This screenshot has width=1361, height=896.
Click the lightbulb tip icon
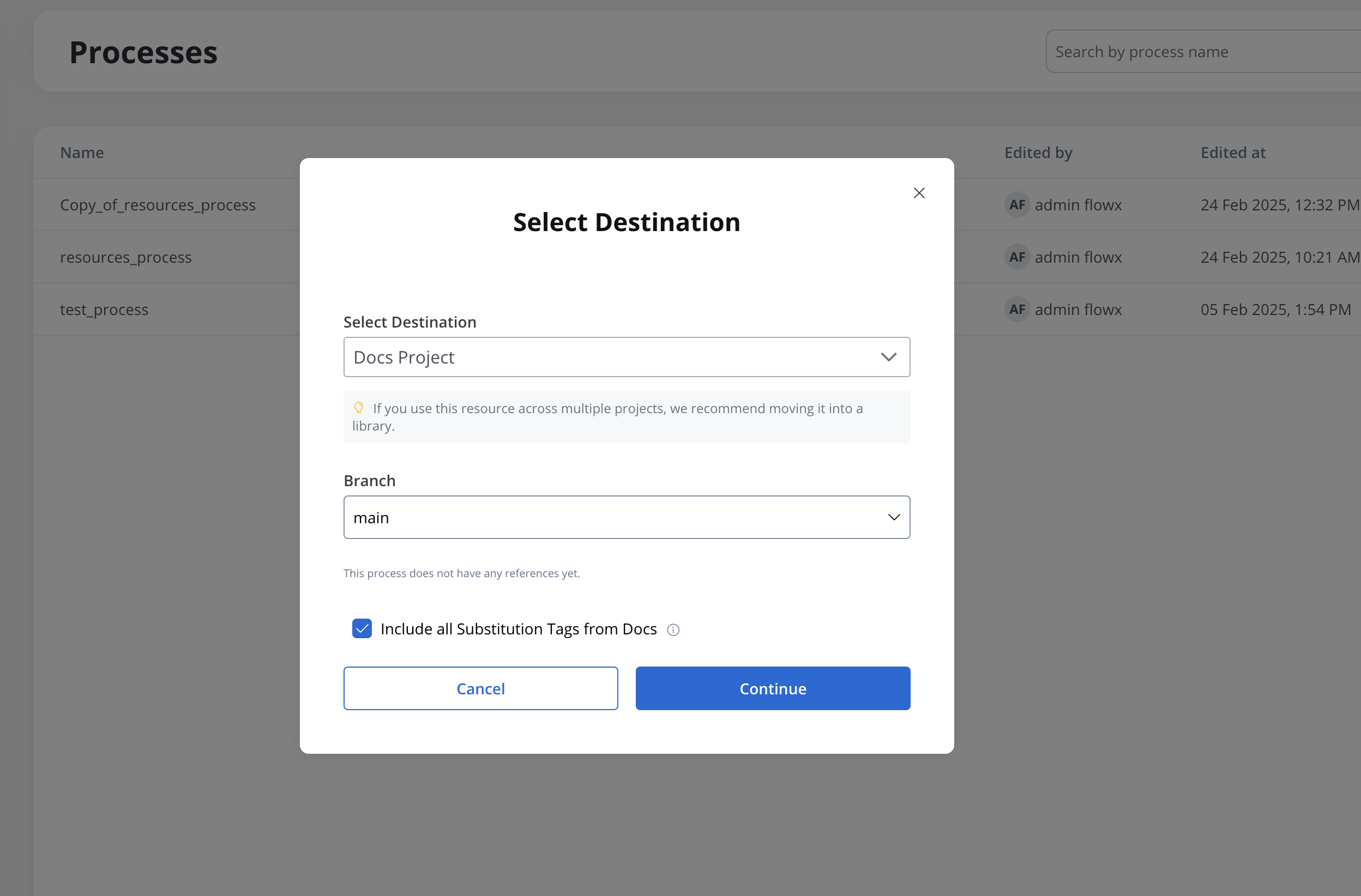coord(359,408)
